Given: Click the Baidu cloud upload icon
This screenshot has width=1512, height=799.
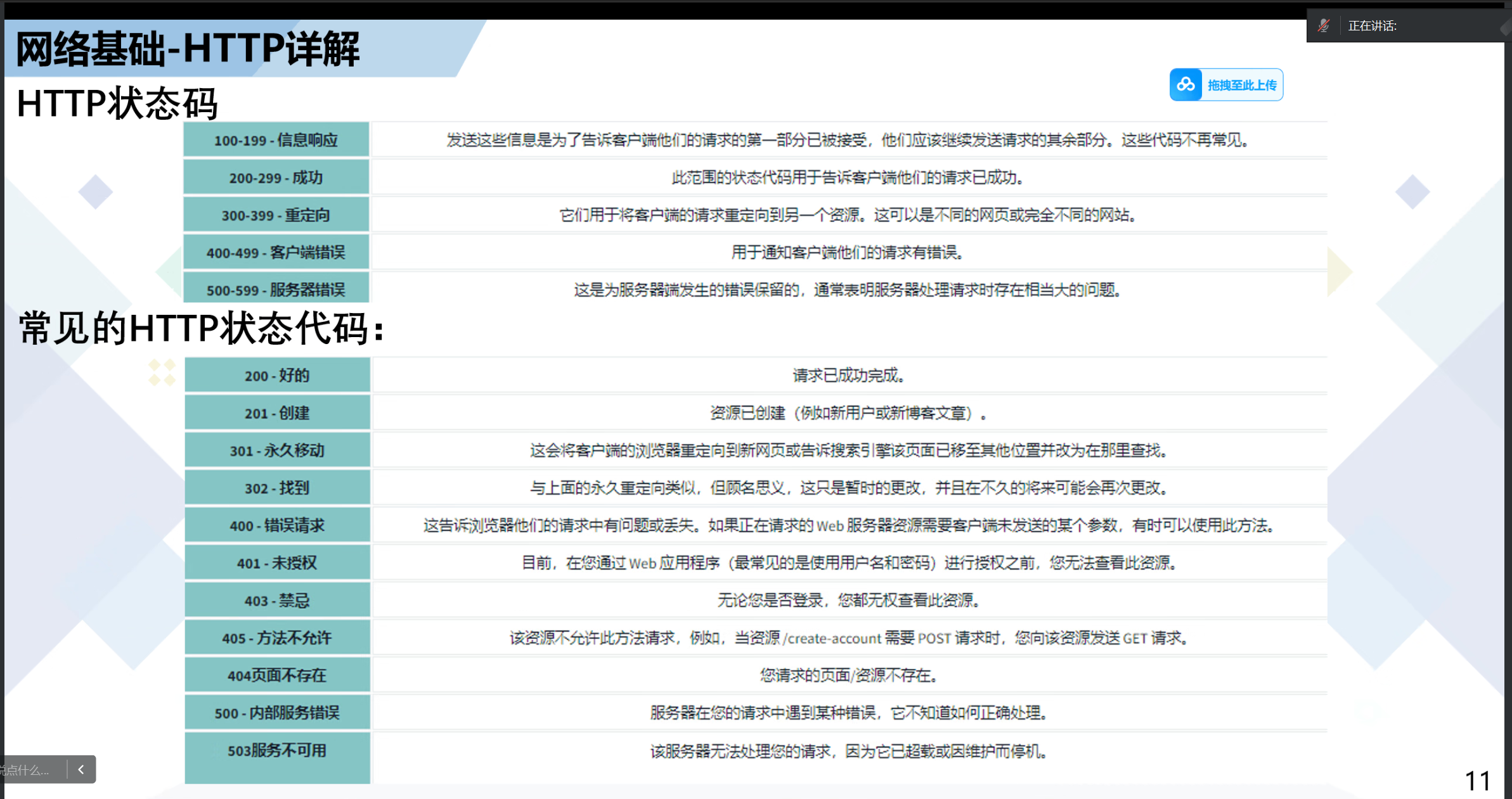Looking at the screenshot, I should [x=1186, y=85].
